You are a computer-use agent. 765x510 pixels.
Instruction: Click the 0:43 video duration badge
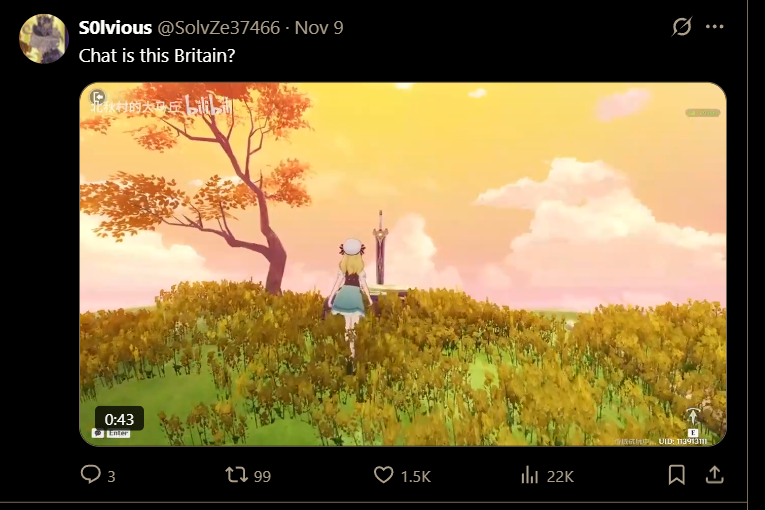[x=119, y=419]
